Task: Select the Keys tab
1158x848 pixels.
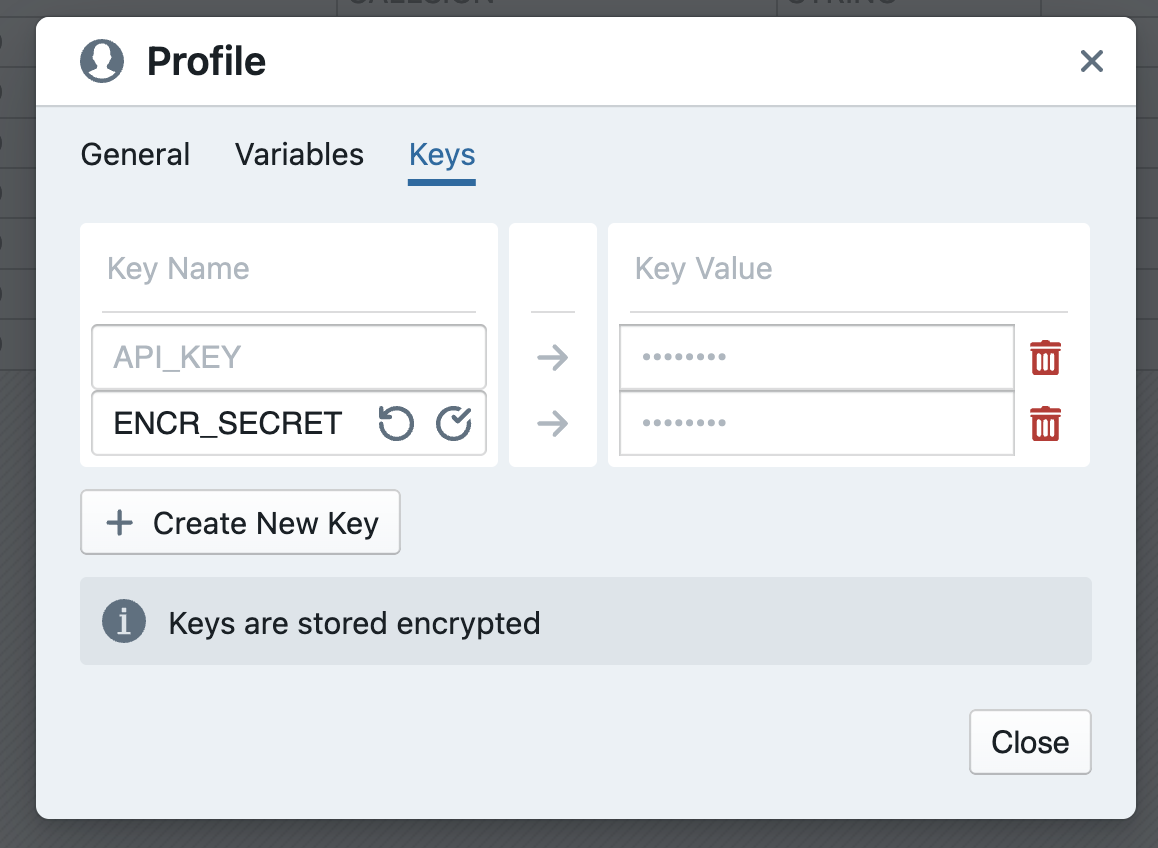Action: [x=442, y=155]
